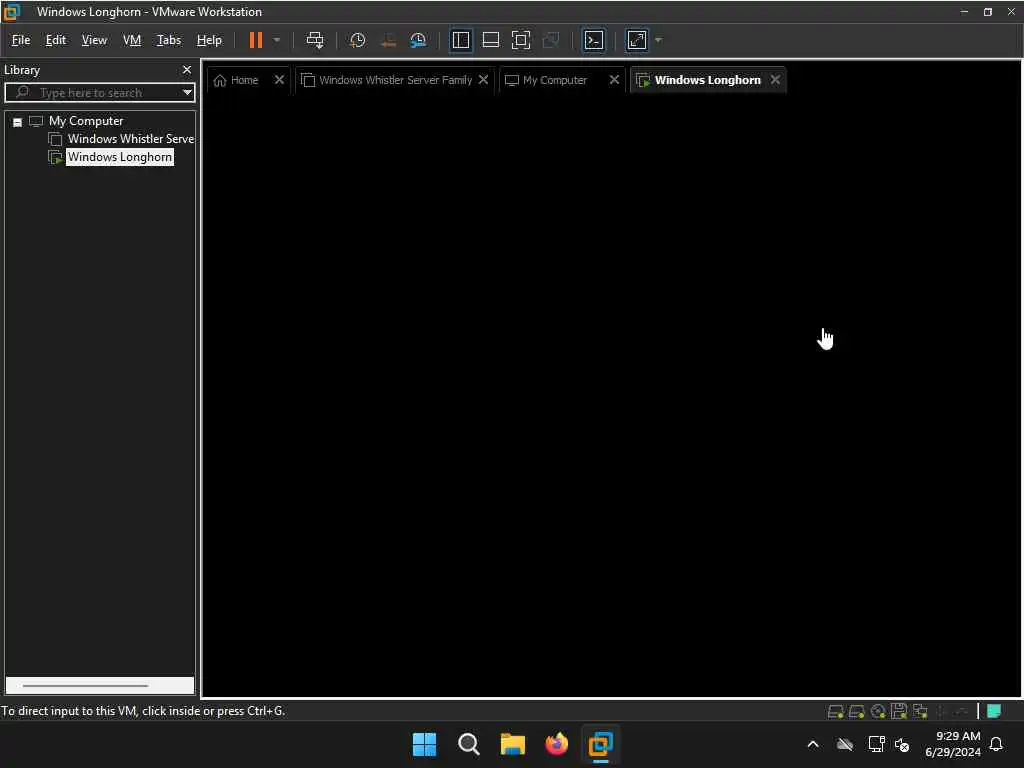This screenshot has width=1024, height=768.
Task: Open the View menu
Action: coord(94,40)
